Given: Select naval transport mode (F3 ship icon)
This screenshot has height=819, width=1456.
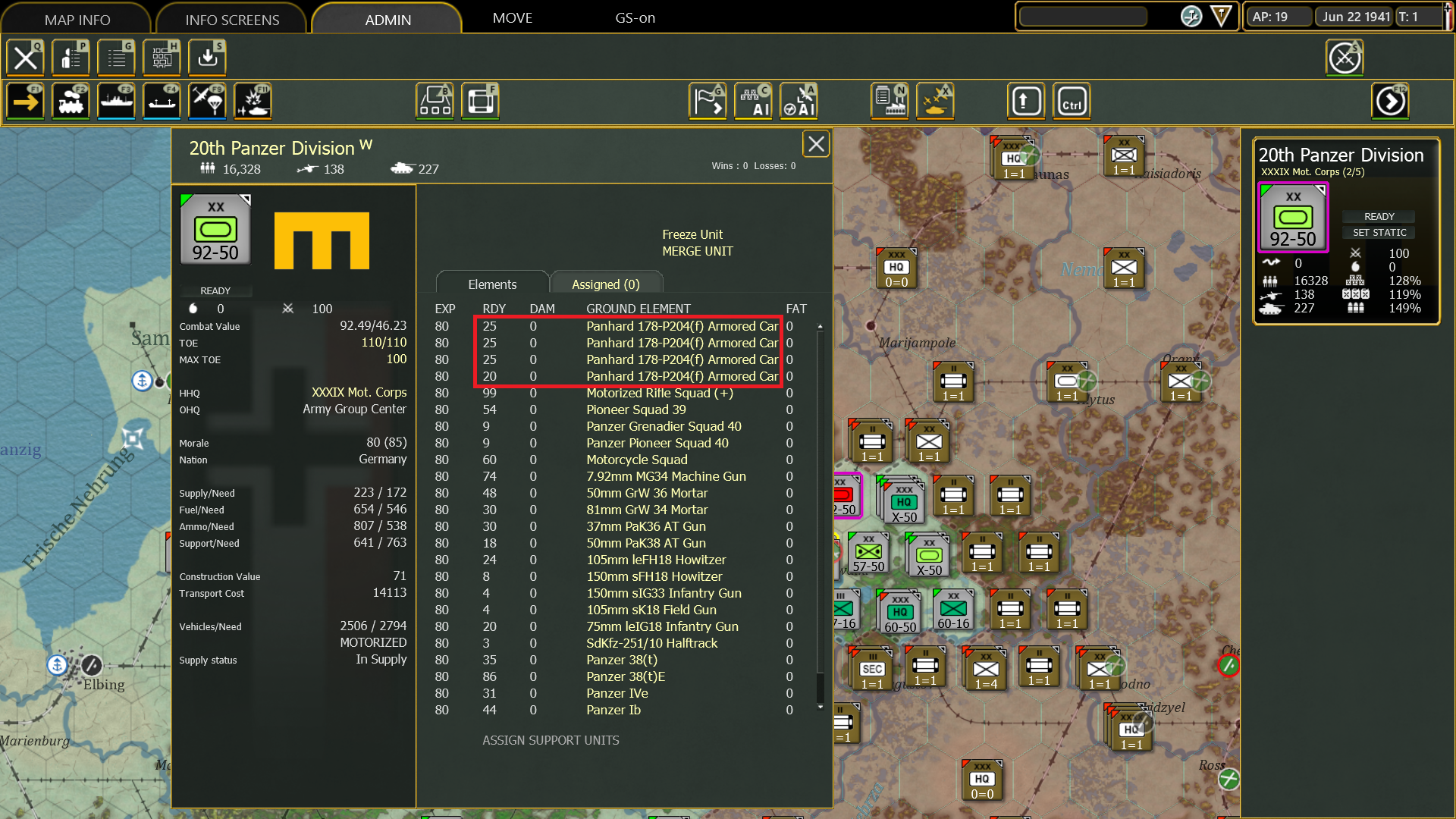Looking at the screenshot, I should pos(116,101).
